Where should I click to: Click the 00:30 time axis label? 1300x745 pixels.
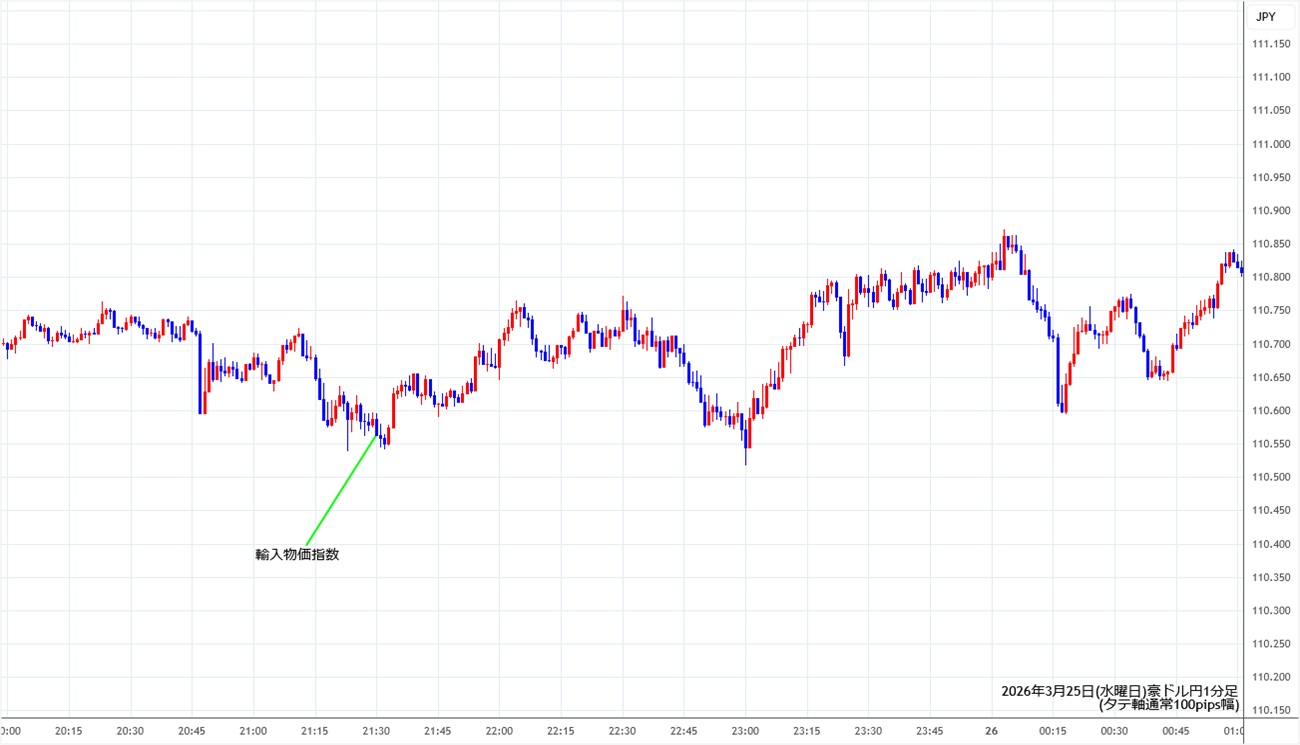pyautogui.click(x=1116, y=731)
